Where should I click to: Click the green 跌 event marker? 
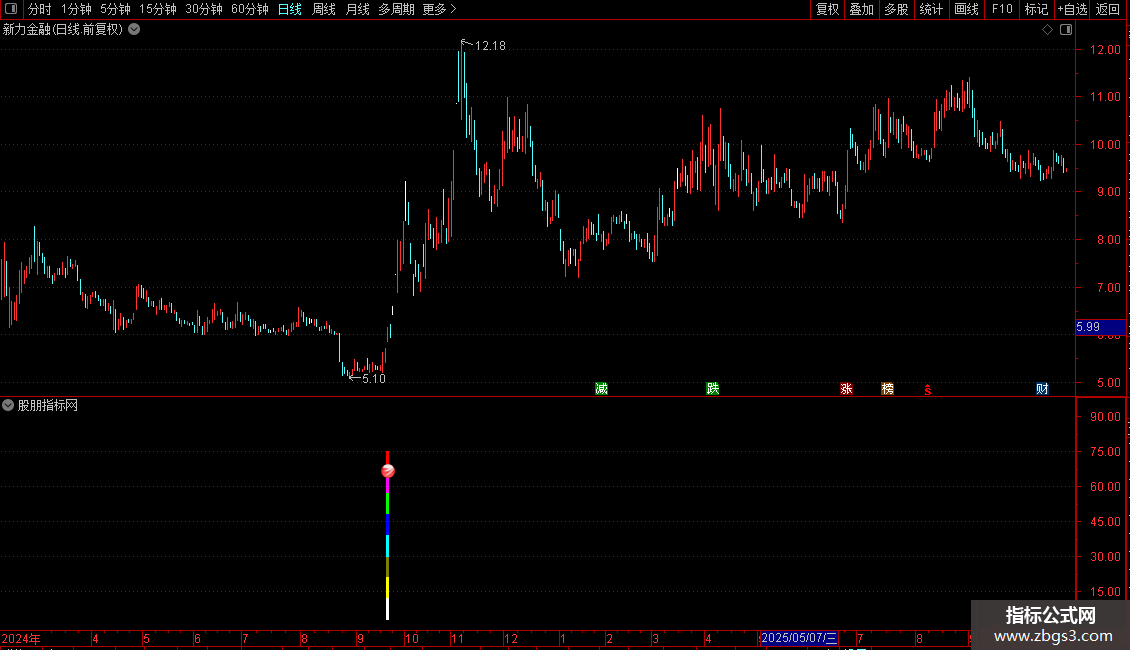[x=713, y=389]
